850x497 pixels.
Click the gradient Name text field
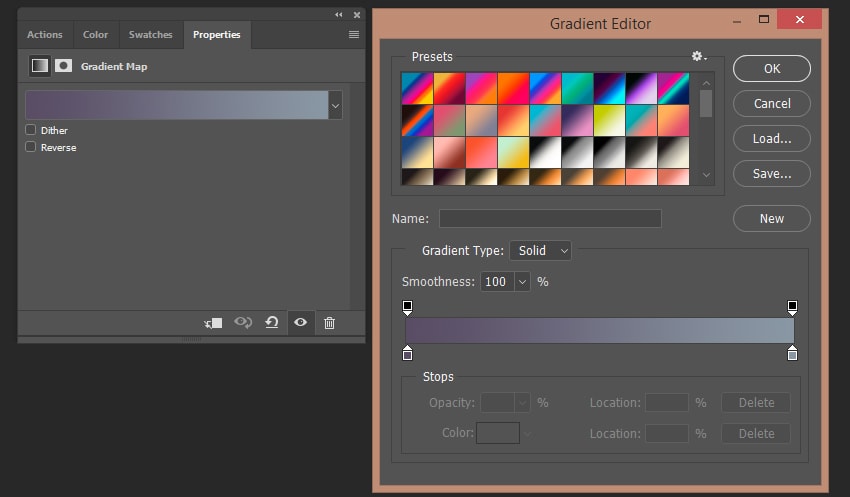[550, 218]
